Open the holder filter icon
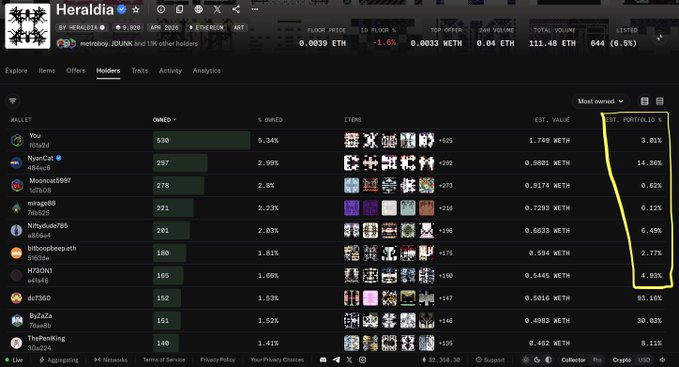This screenshot has height=367, width=679. pyautogui.click(x=13, y=101)
